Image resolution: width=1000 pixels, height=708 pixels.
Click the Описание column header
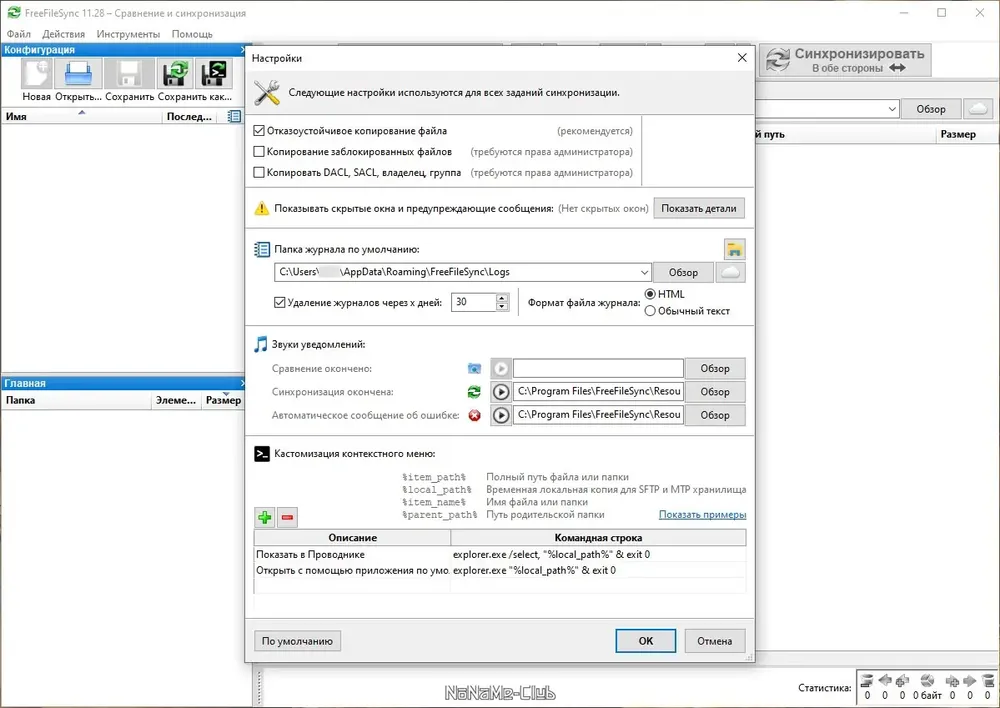pyautogui.click(x=352, y=538)
